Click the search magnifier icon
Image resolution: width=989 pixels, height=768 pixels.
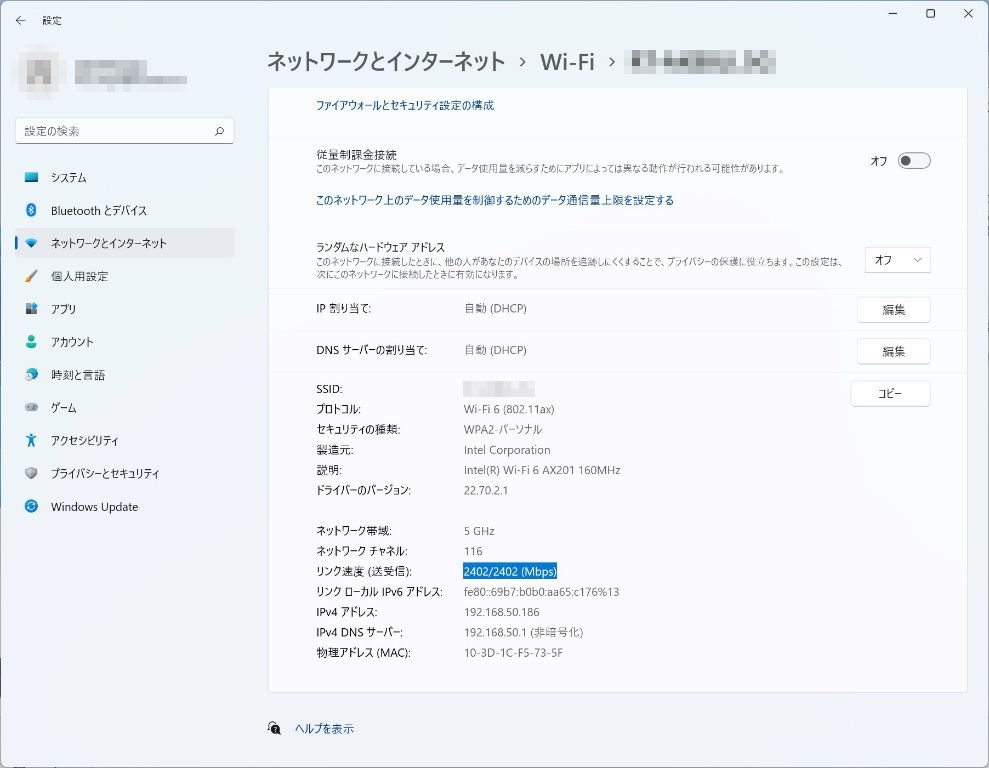pos(219,131)
